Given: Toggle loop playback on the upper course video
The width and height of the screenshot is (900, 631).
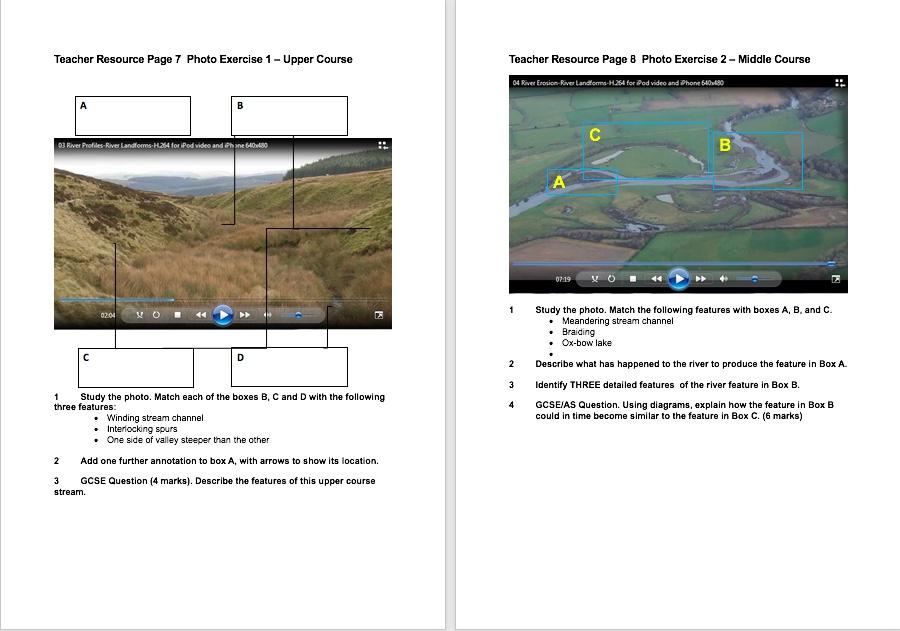Looking at the screenshot, I should (154, 314).
